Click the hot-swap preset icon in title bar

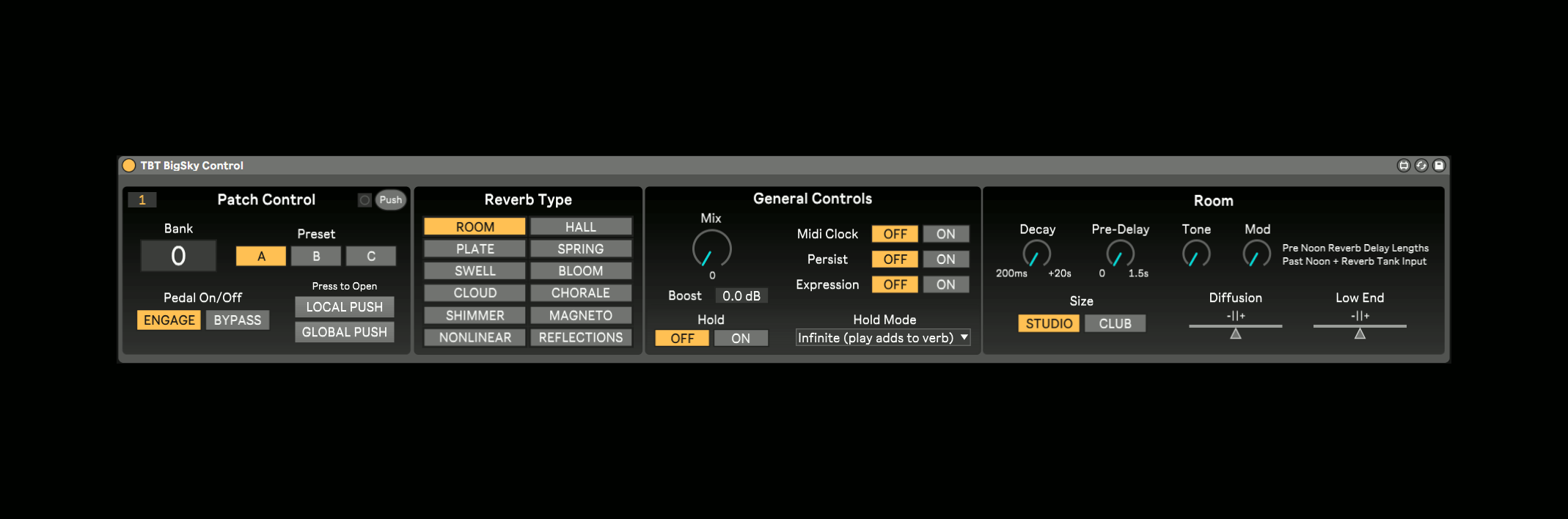tap(1421, 166)
